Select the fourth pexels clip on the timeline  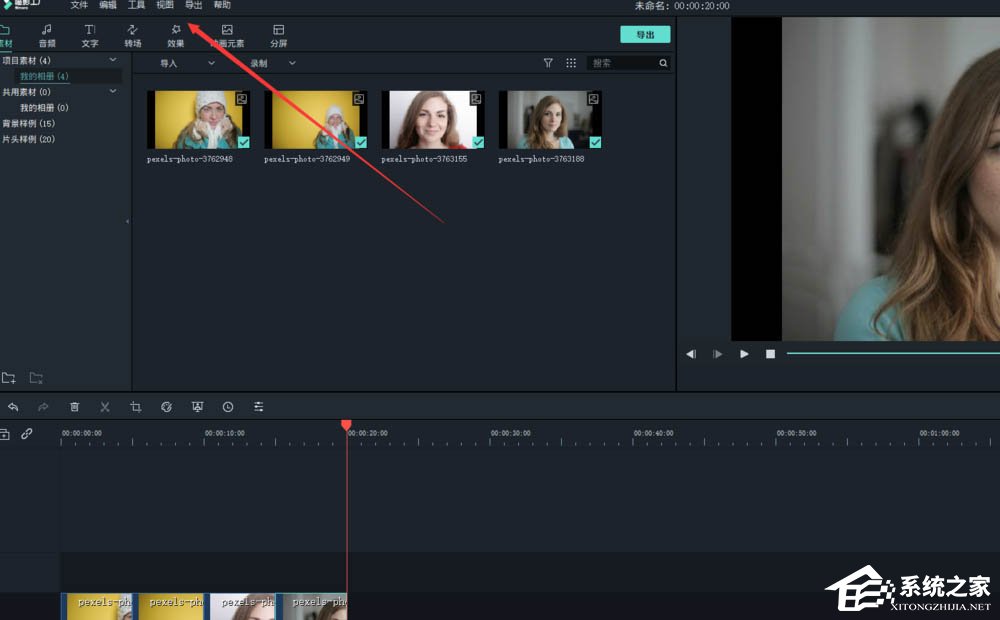312,606
